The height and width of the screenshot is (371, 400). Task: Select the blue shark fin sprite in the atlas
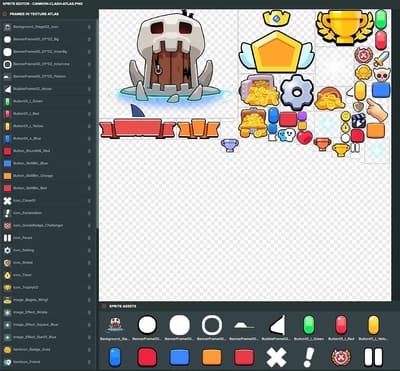click(x=137, y=110)
